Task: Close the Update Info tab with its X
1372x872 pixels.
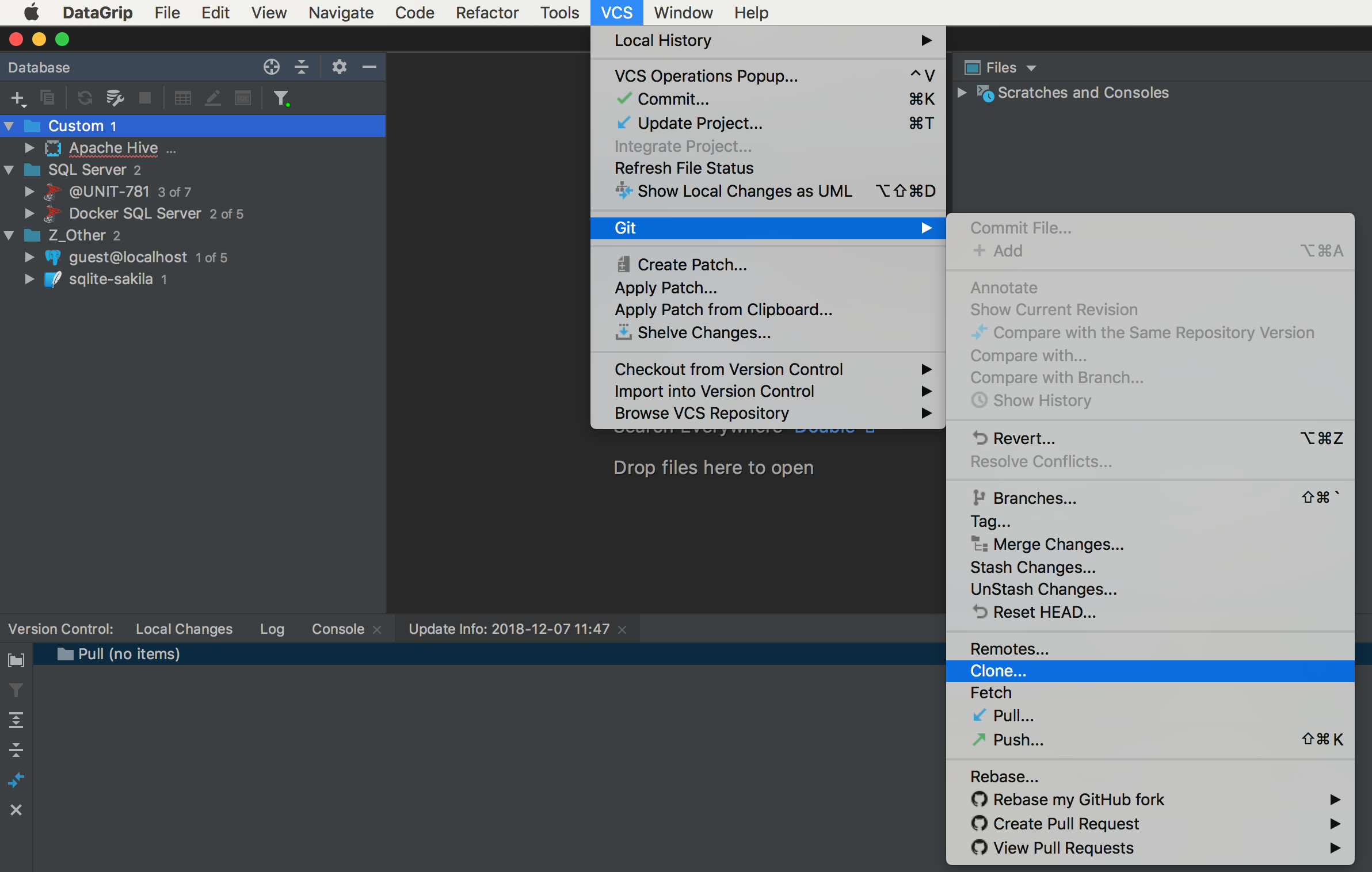Action: click(622, 630)
